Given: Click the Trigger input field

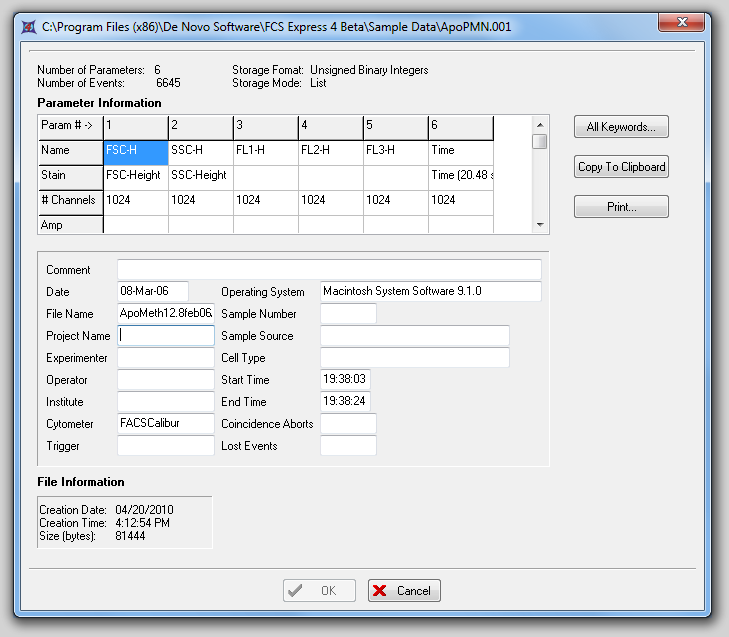Looking at the screenshot, I should click(166, 445).
